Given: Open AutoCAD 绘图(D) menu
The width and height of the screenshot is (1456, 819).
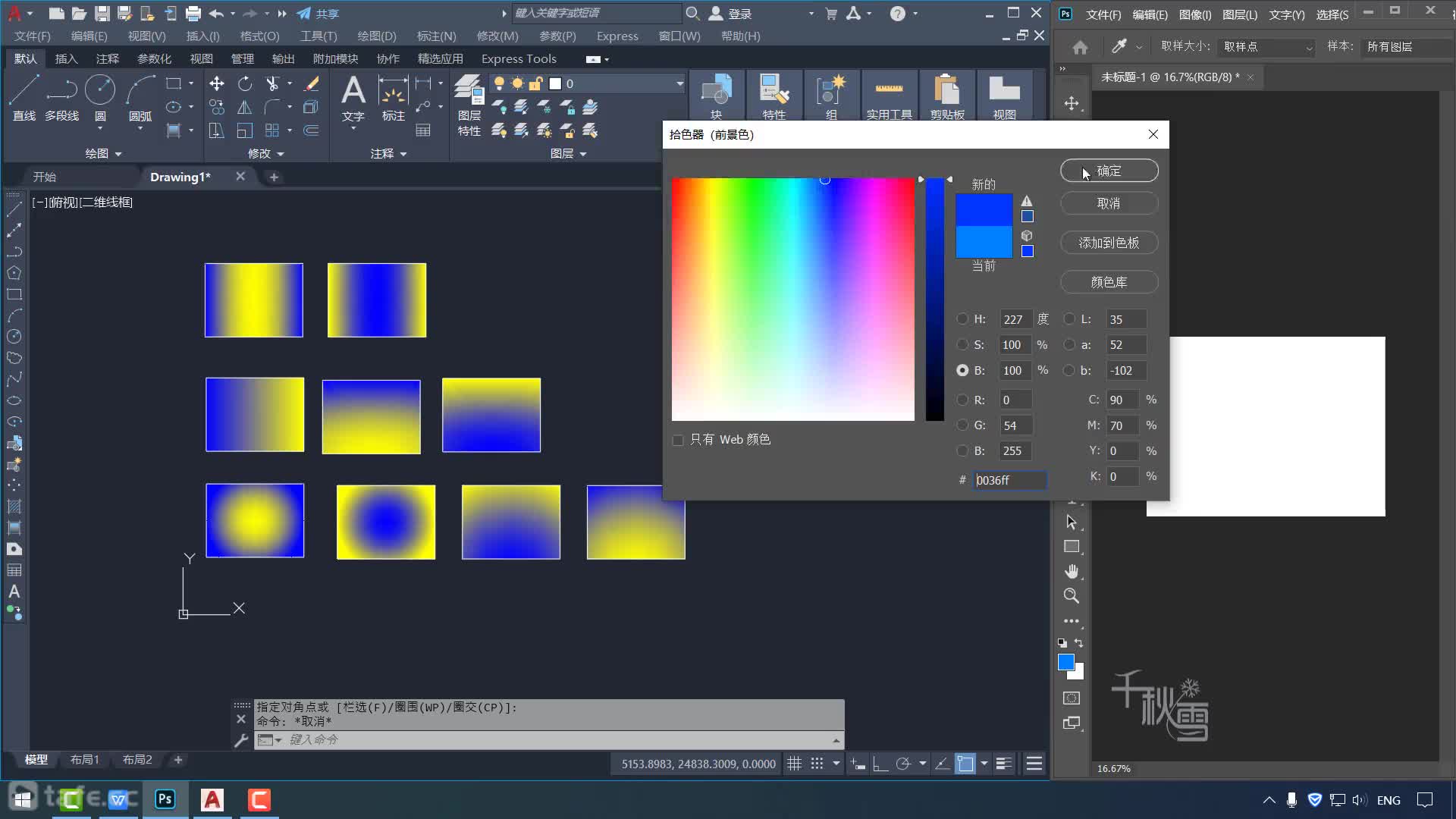Looking at the screenshot, I should [x=377, y=36].
